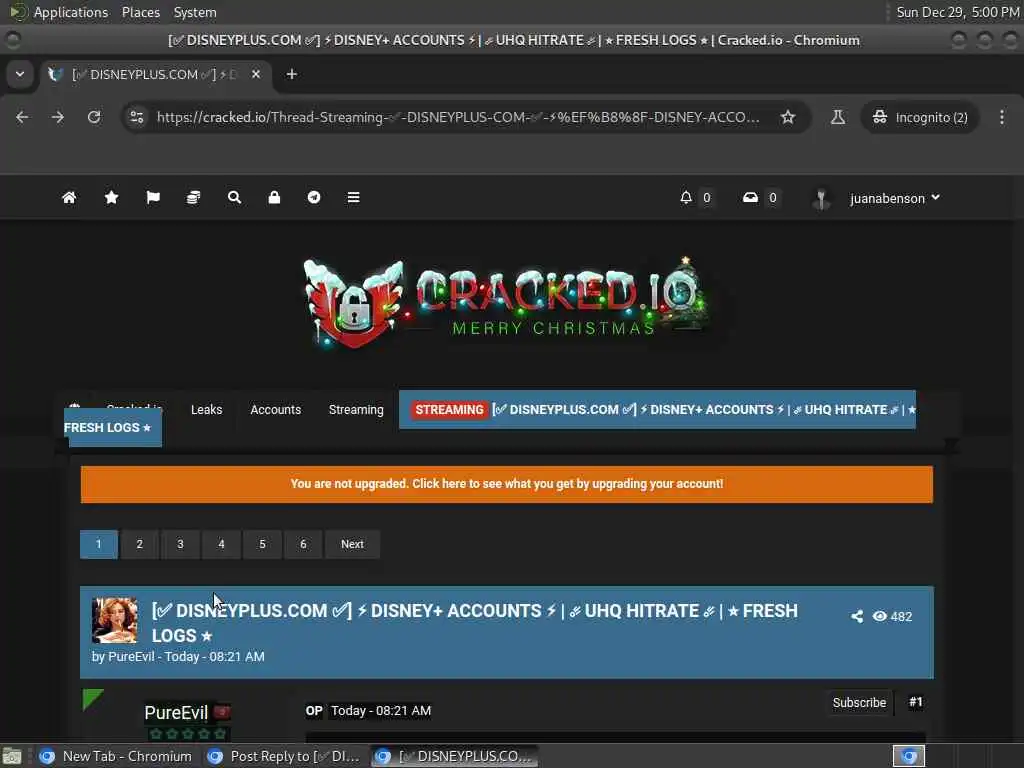The height and width of the screenshot is (768, 1024).
Task: Click the address bar URL field
Action: pos(457,118)
